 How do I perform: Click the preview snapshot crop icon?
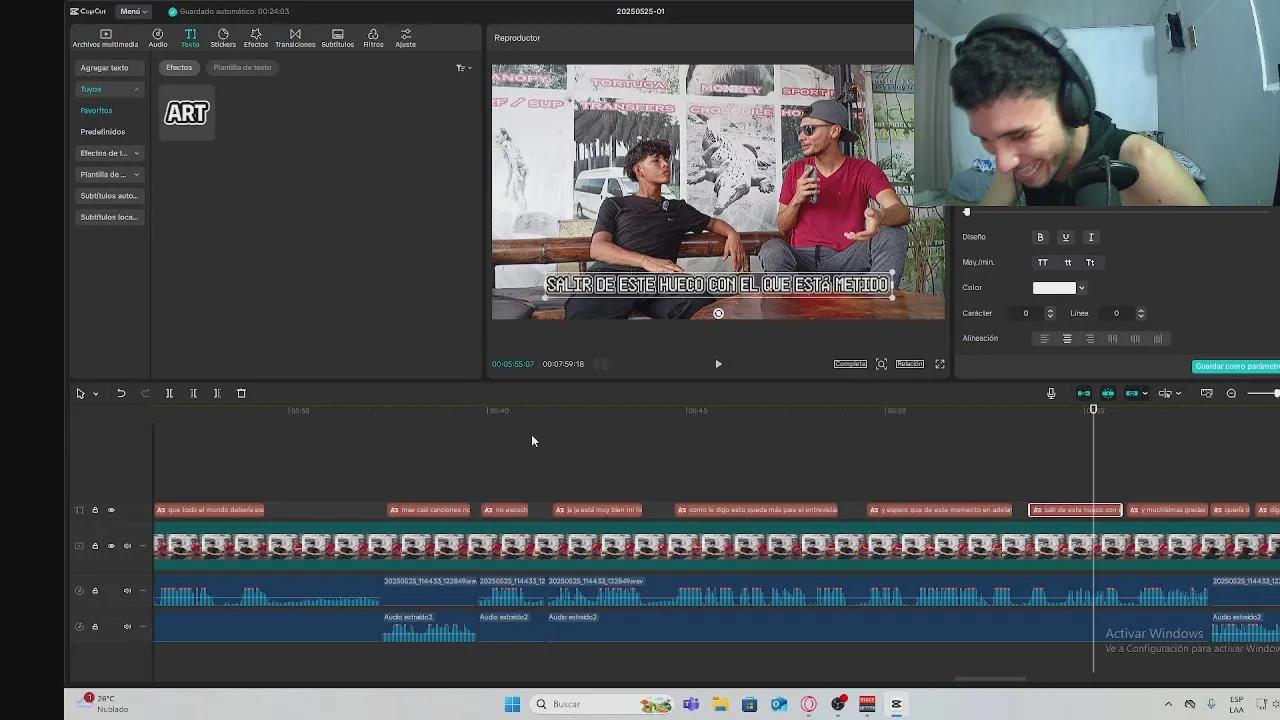[881, 364]
